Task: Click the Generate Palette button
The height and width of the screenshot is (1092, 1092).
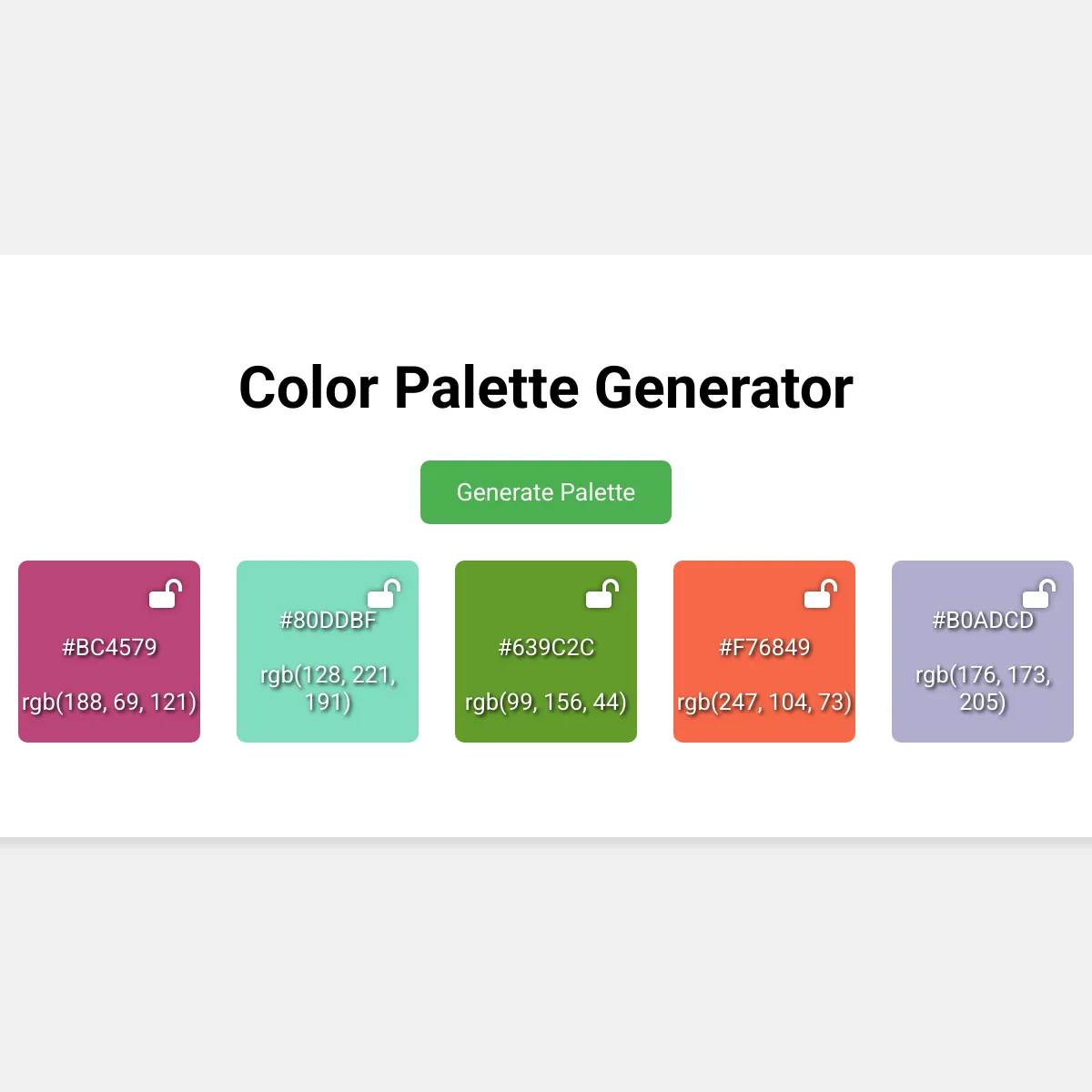Action: coord(546,492)
